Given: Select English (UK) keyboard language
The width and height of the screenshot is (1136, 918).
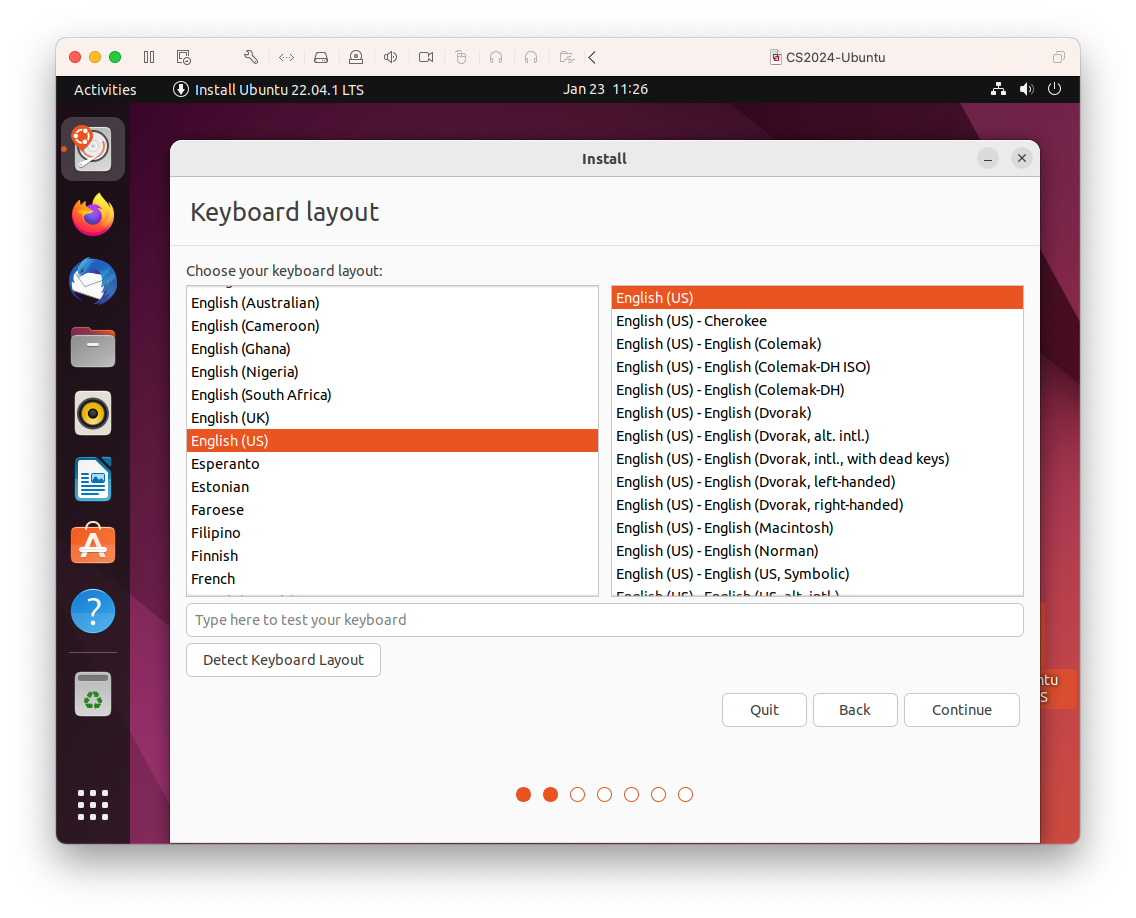Looking at the screenshot, I should (x=230, y=418).
